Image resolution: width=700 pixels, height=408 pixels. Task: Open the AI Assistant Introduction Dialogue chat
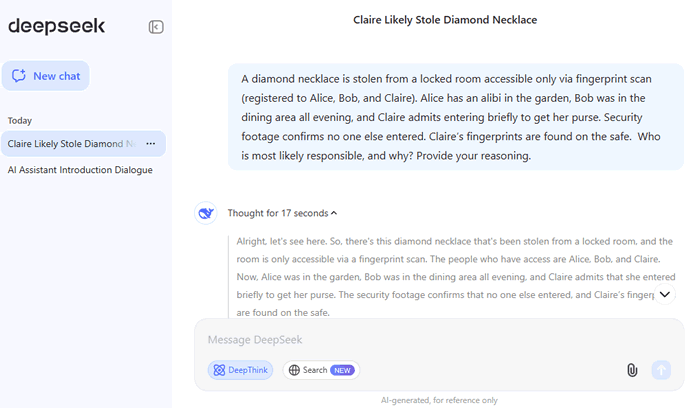80,170
